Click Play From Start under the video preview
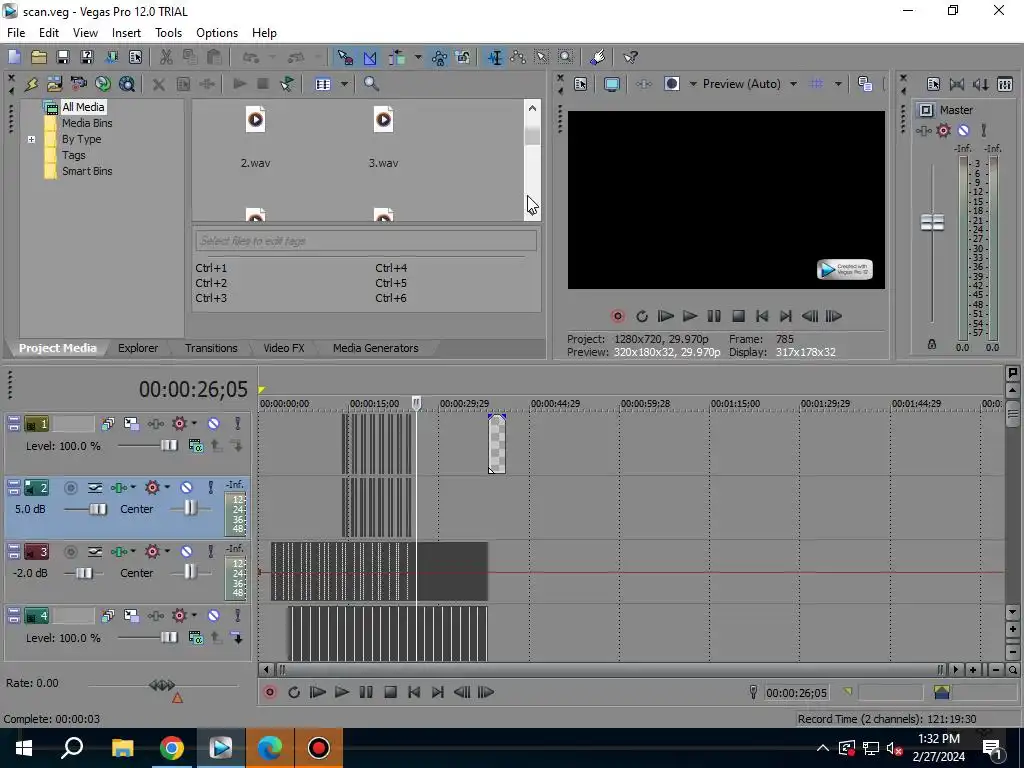The width and height of the screenshot is (1024, 768). (665, 316)
